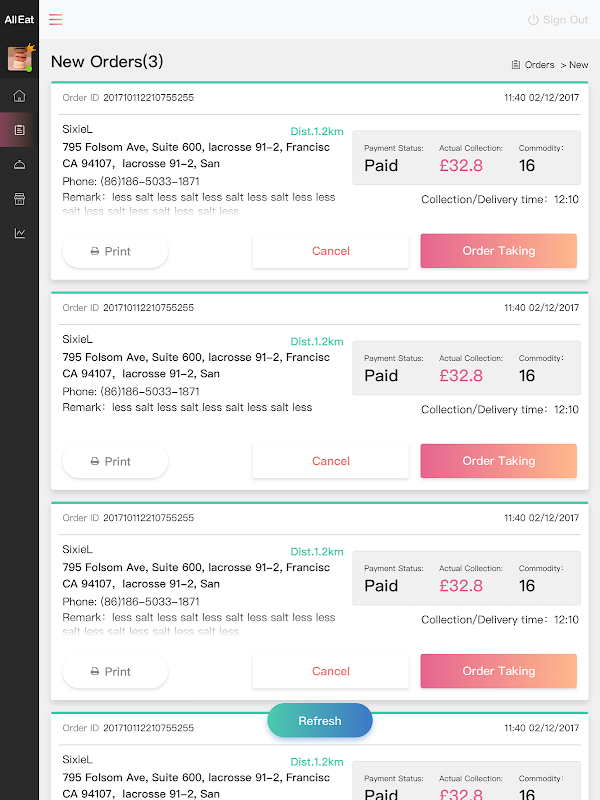The height and width of the screenshot is (800, 600).
Task: Open the store sidebar icon
Action: coord(19,199)
